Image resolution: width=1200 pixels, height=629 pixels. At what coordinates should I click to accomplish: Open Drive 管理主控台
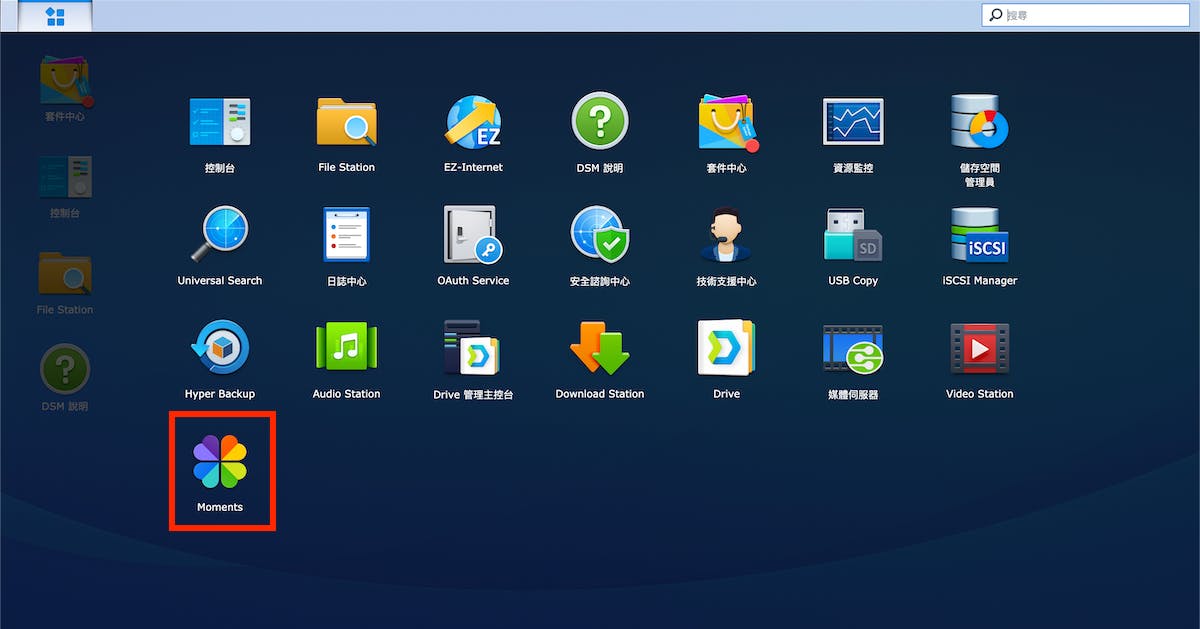(x=473, y=349)
